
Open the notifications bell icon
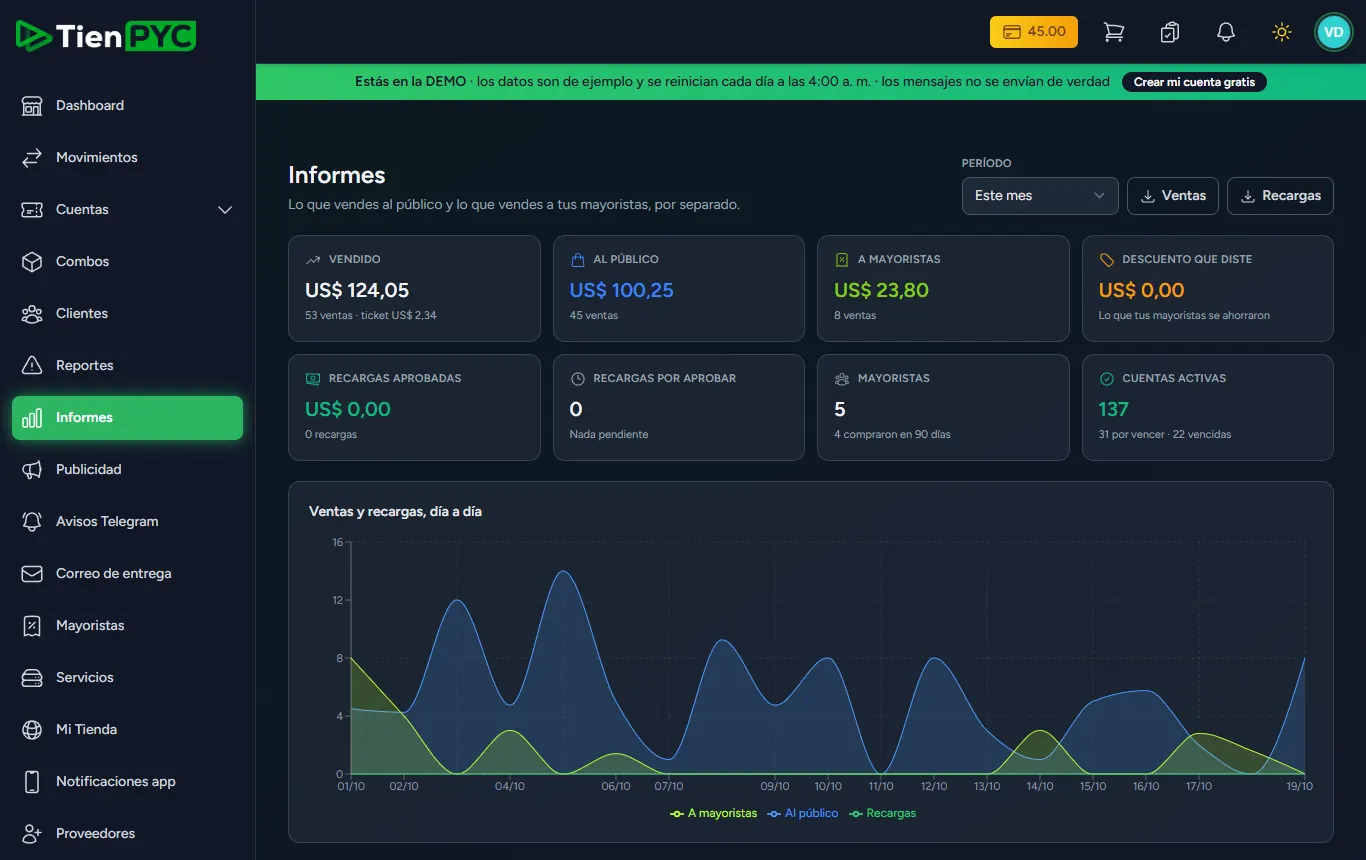pyautogui.click(x=1225, y=32)
